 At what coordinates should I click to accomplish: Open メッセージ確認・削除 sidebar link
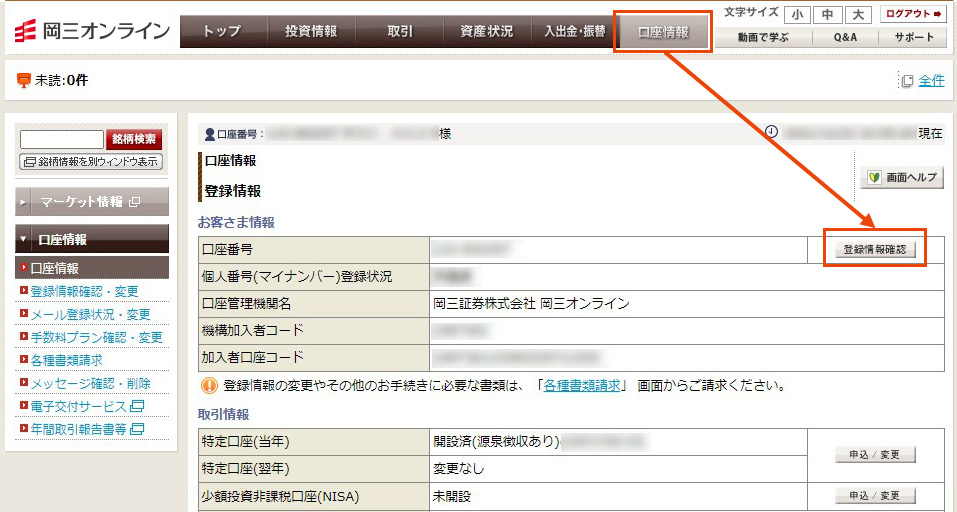(x=90, y=383)
